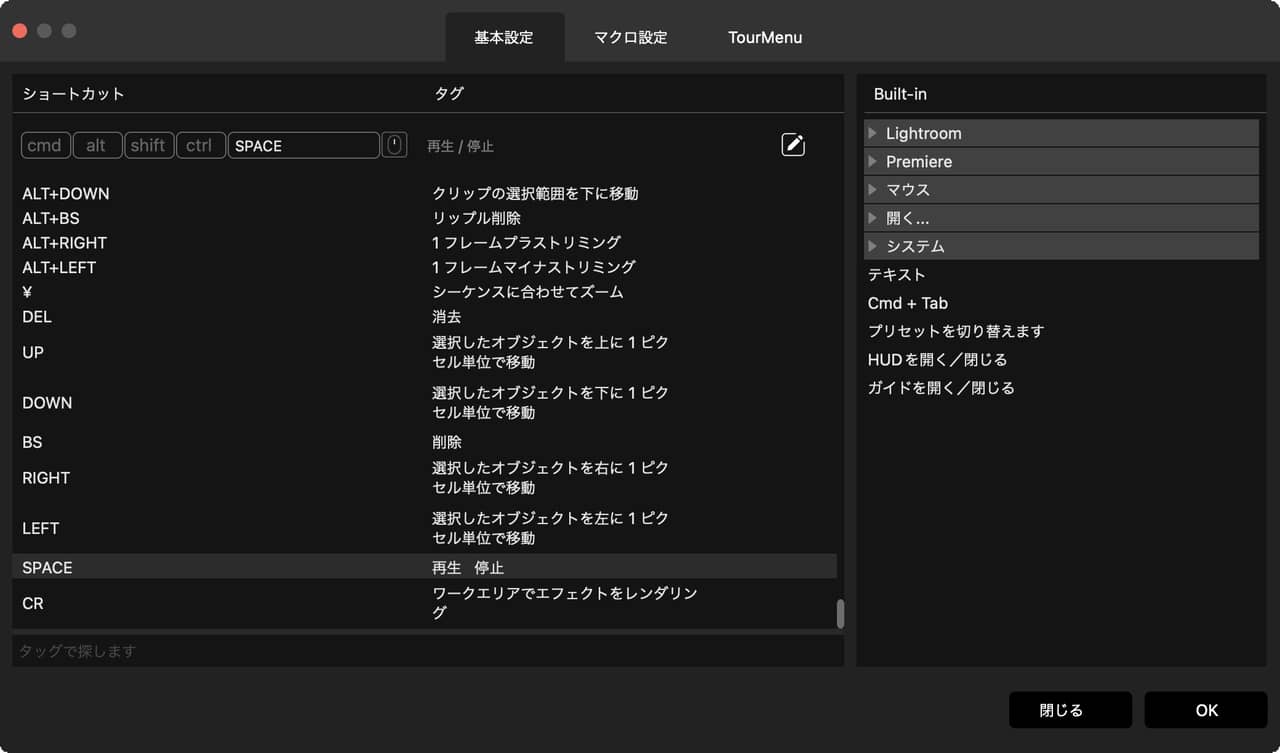Toggle the cmd modifier key
Image resolution: width=1280 pixels, height=753 pixels.
click(x=45, y=145)
